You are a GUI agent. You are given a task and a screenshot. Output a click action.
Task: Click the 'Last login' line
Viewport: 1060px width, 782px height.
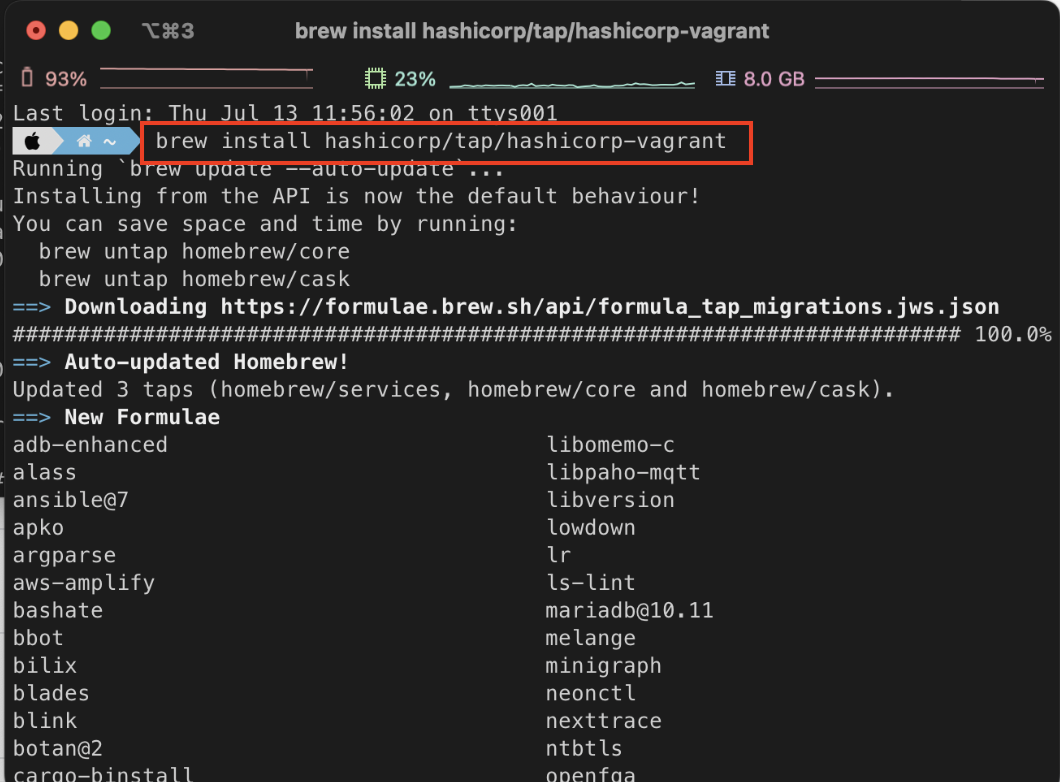click(285, 113)
